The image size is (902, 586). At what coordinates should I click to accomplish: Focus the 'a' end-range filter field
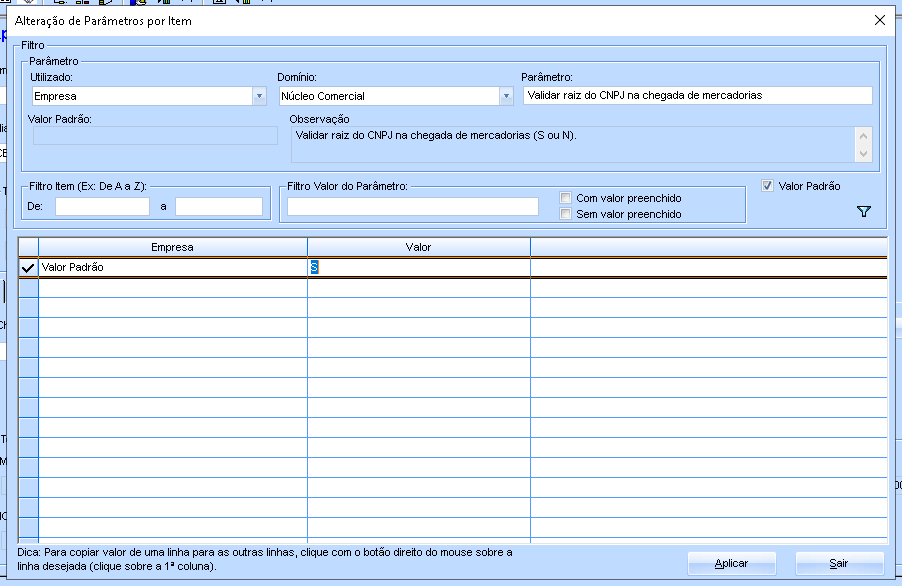[x=219, y=206]
